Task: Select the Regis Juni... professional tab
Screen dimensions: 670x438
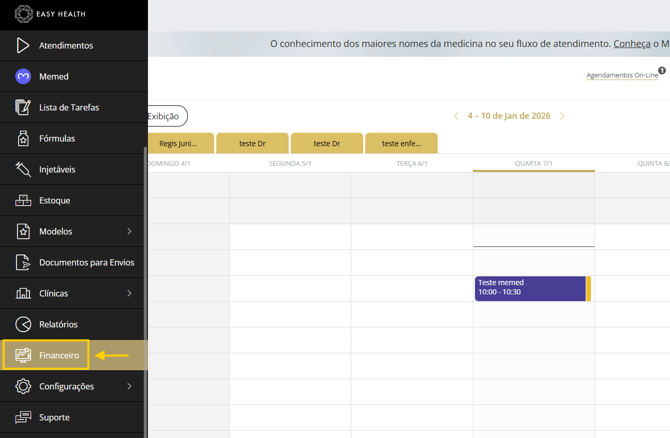Action: pyautogui.click(x=179, y=143)
